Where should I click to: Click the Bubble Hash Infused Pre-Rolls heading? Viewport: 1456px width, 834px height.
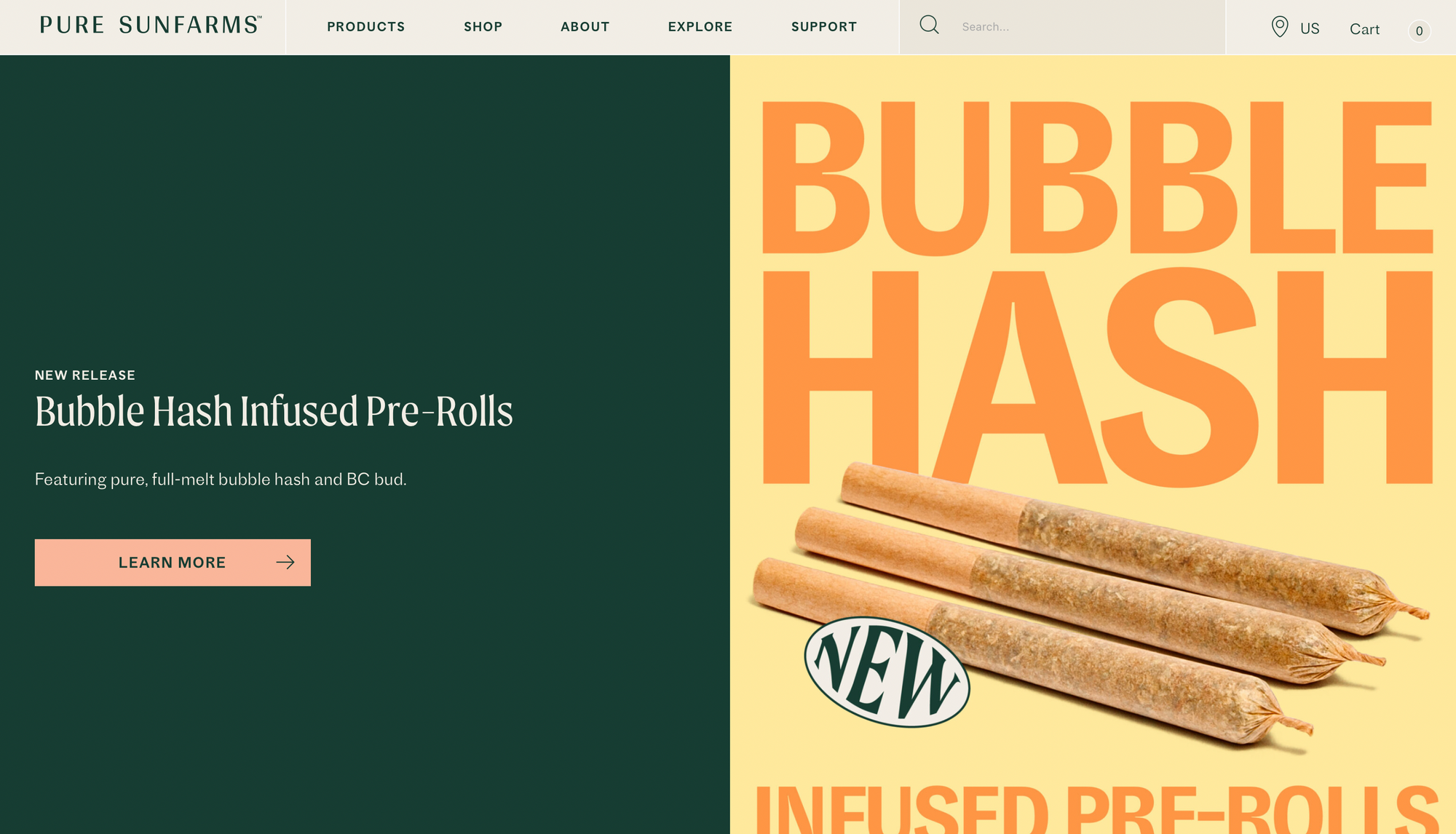click(x=274, y=411)
